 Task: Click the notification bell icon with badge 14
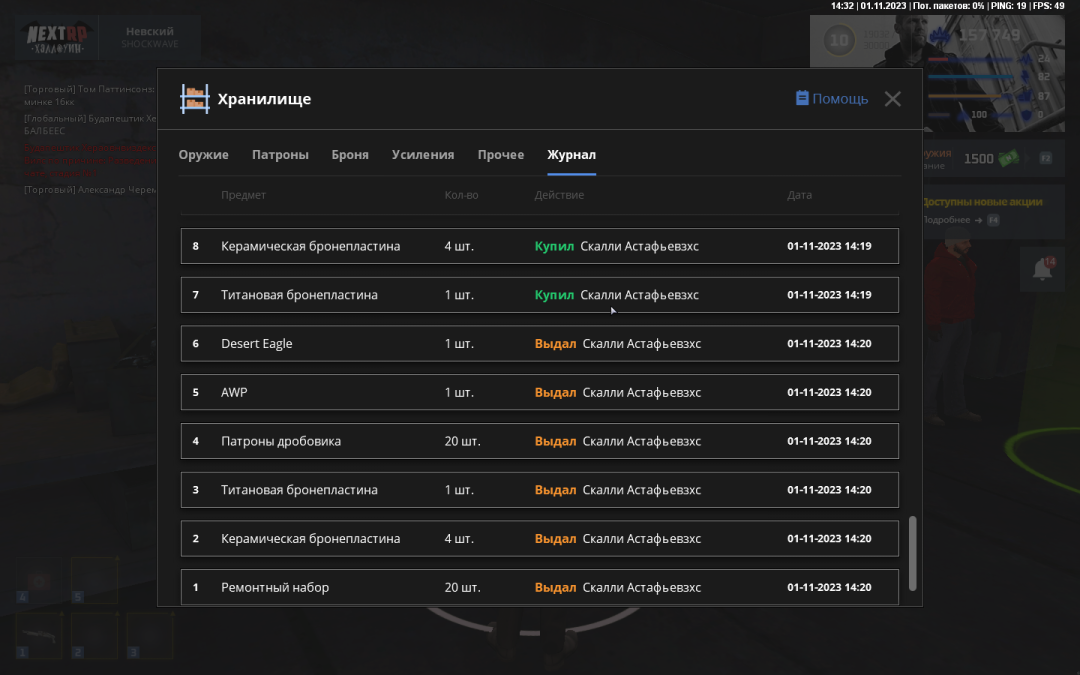tap(1043, 269)
